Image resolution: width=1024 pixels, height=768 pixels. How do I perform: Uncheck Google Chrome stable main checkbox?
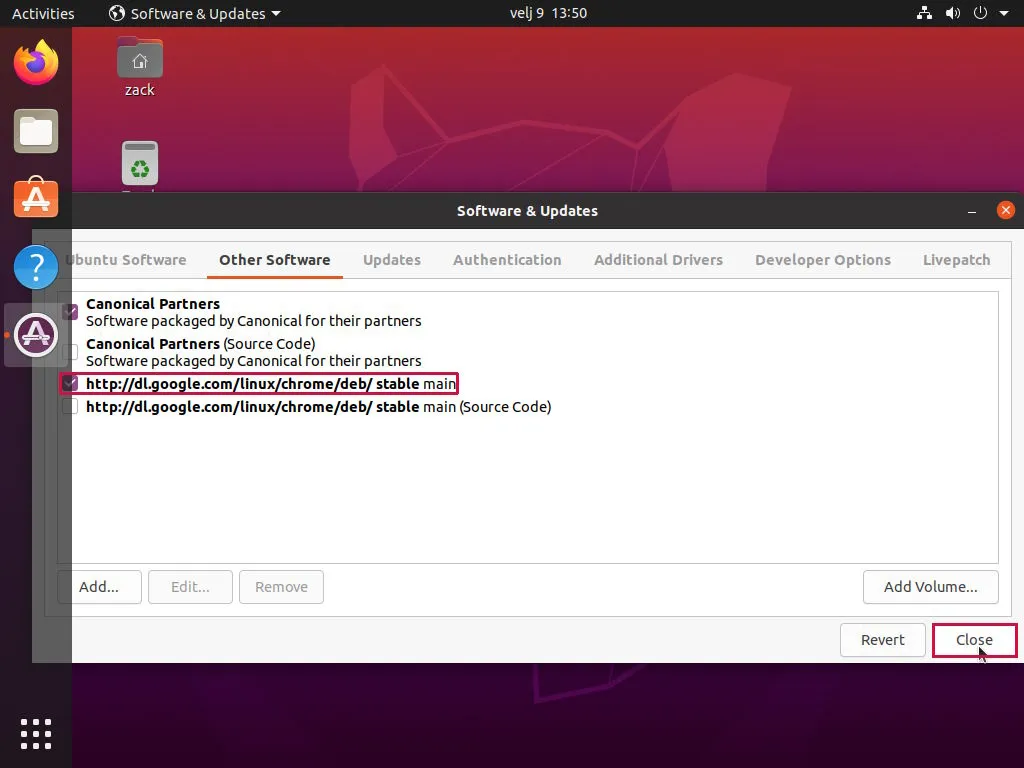point(70,383)
